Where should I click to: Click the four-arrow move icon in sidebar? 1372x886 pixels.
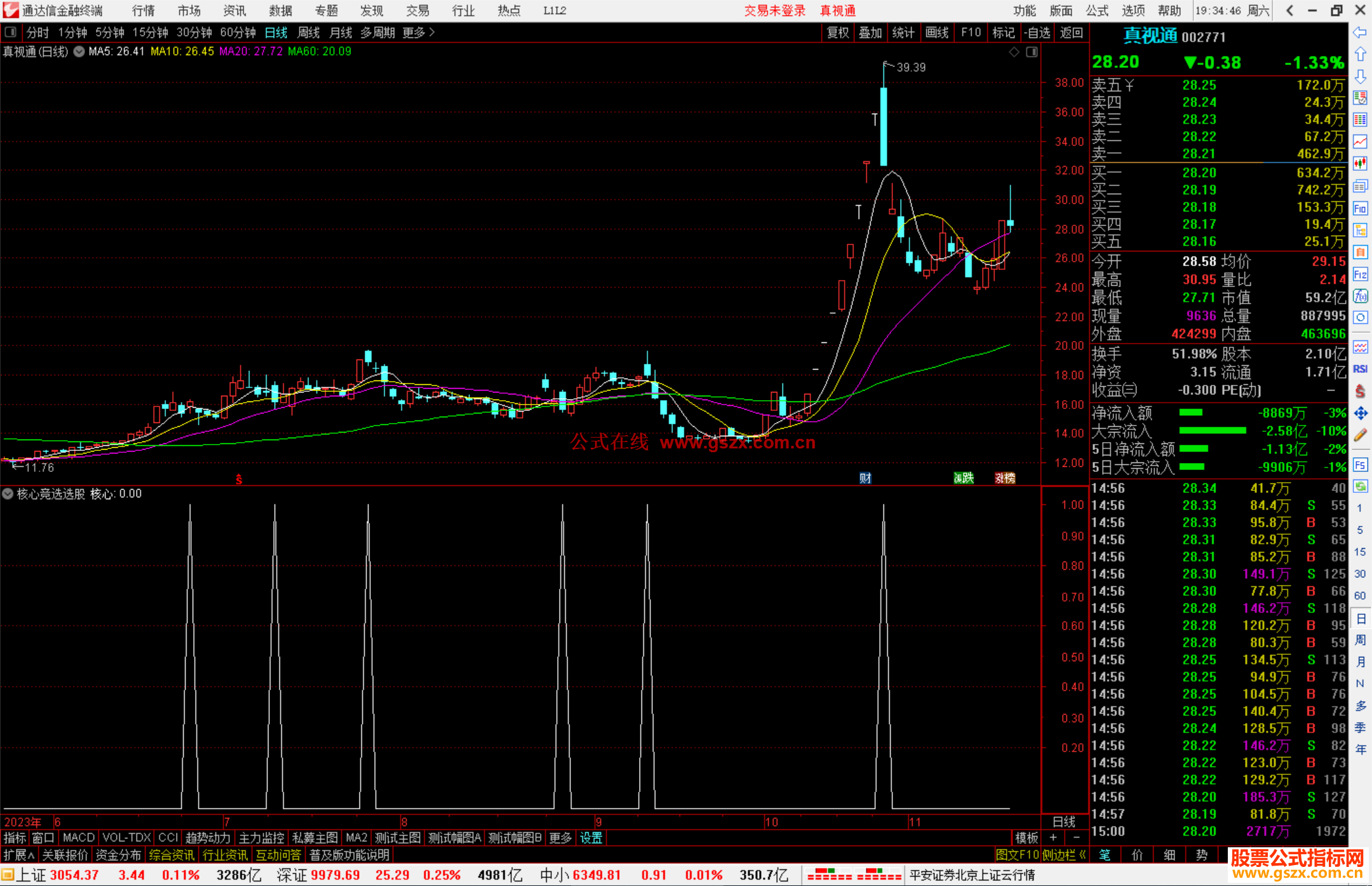click(1359, 413)
